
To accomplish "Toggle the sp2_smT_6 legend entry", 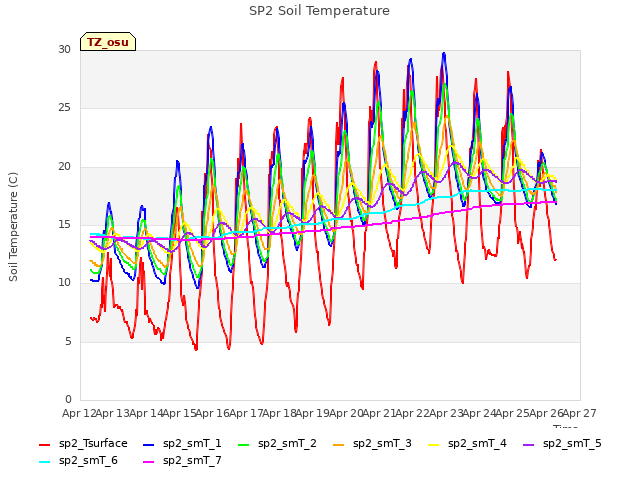I will [78, 461].
